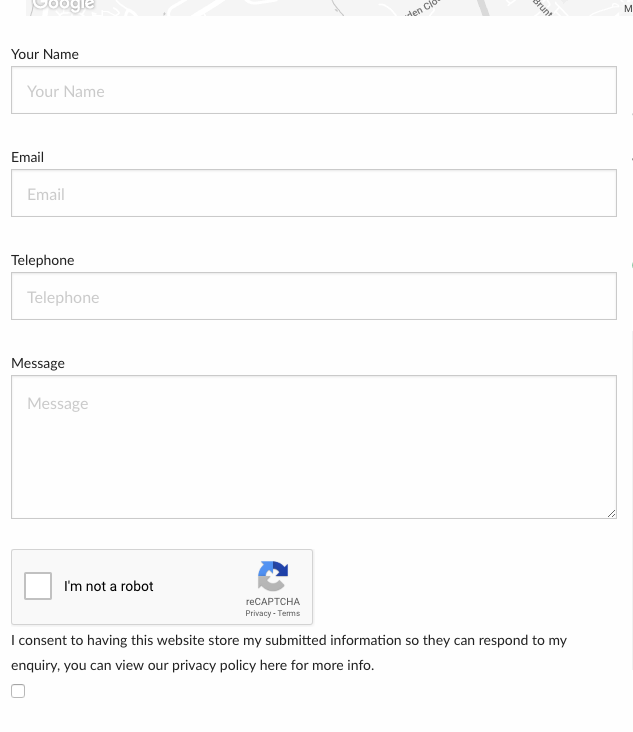633x732 pixels.
Task: Click the I'm not a robot text
Action: click(x=108, y=586)
